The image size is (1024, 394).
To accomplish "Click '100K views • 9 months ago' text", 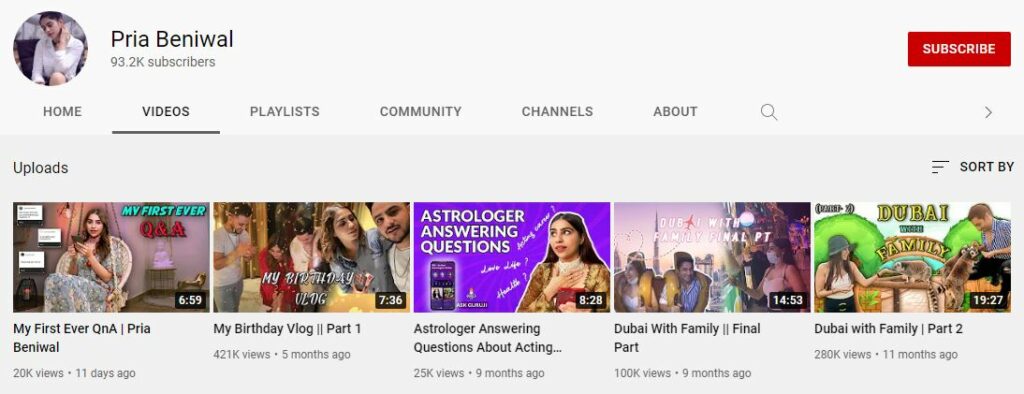I will pos(682,373).
